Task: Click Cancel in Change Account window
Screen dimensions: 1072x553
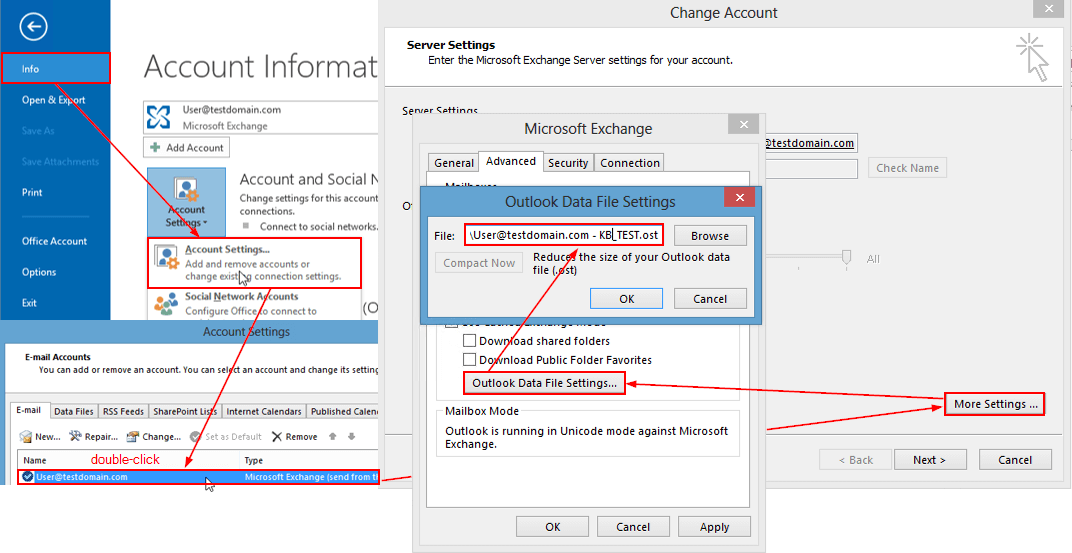Action: (1015, 460)
